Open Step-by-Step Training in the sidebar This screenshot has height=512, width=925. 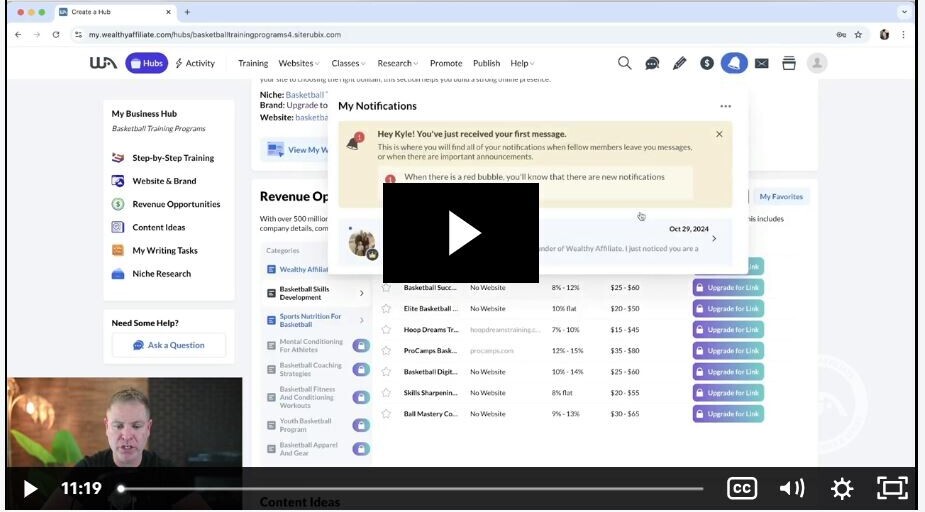point(163,158)
